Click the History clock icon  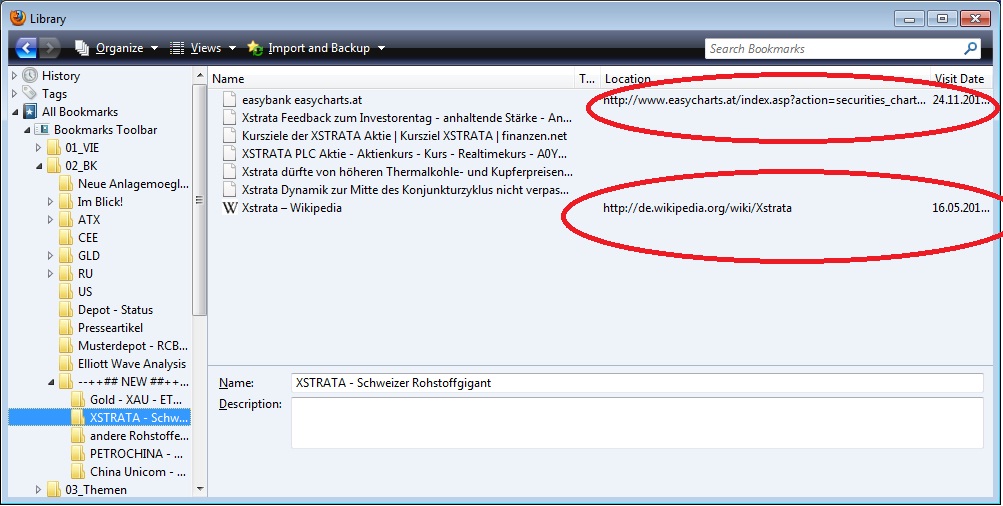click(x=29, y=75)
